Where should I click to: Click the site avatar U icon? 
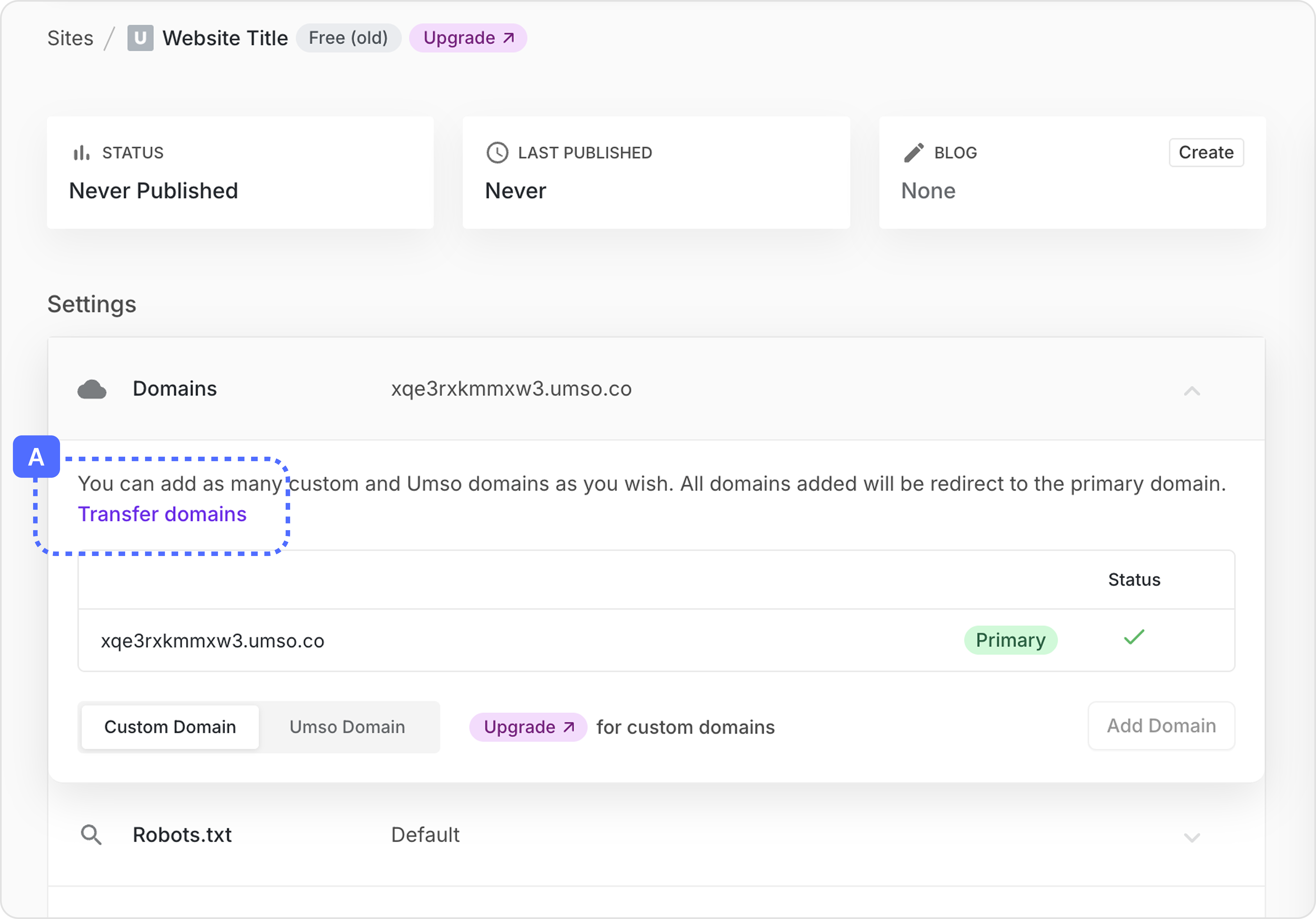(140, 38)
